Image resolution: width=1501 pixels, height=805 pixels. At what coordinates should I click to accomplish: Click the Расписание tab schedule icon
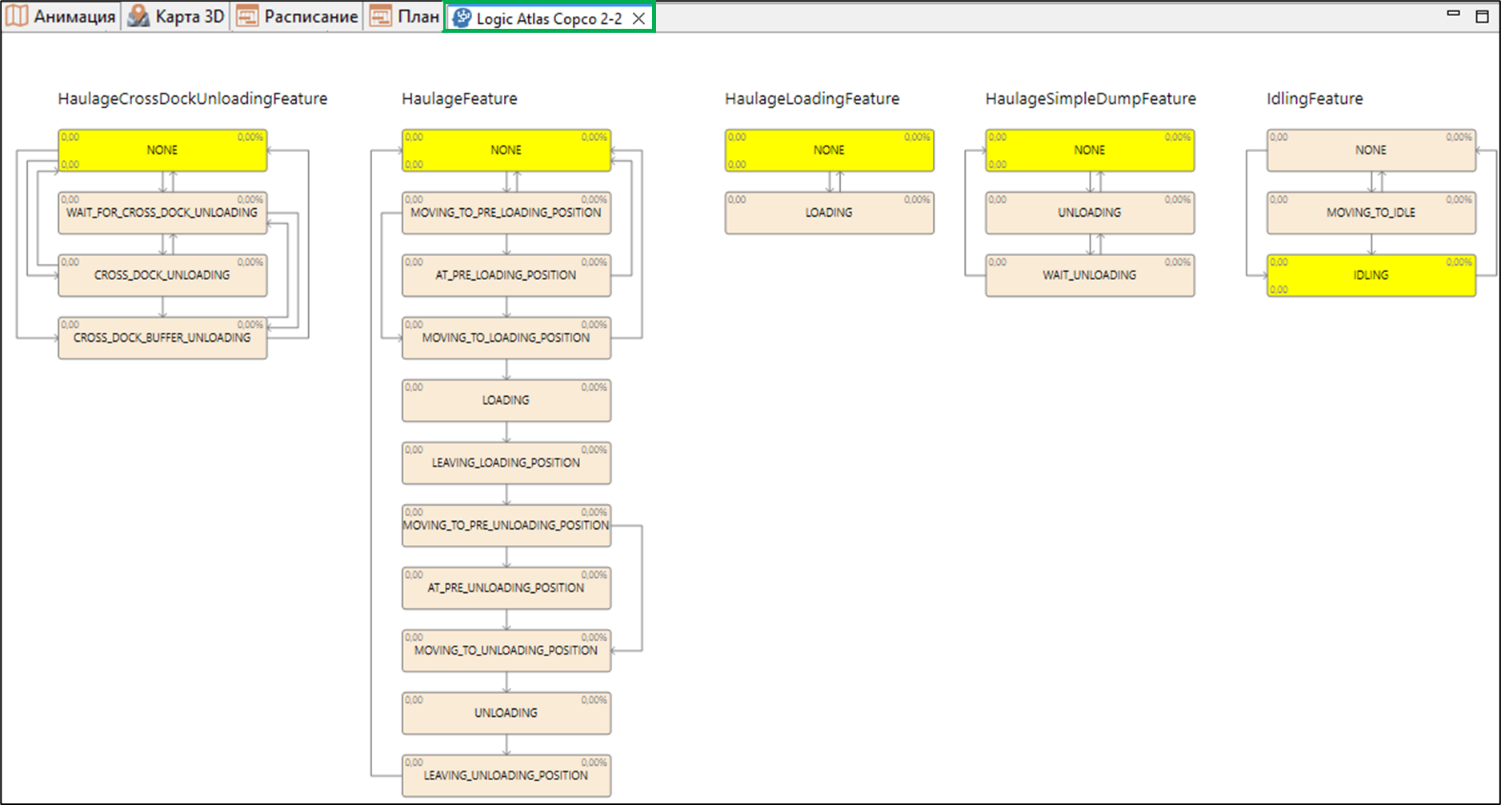(247, 17)
